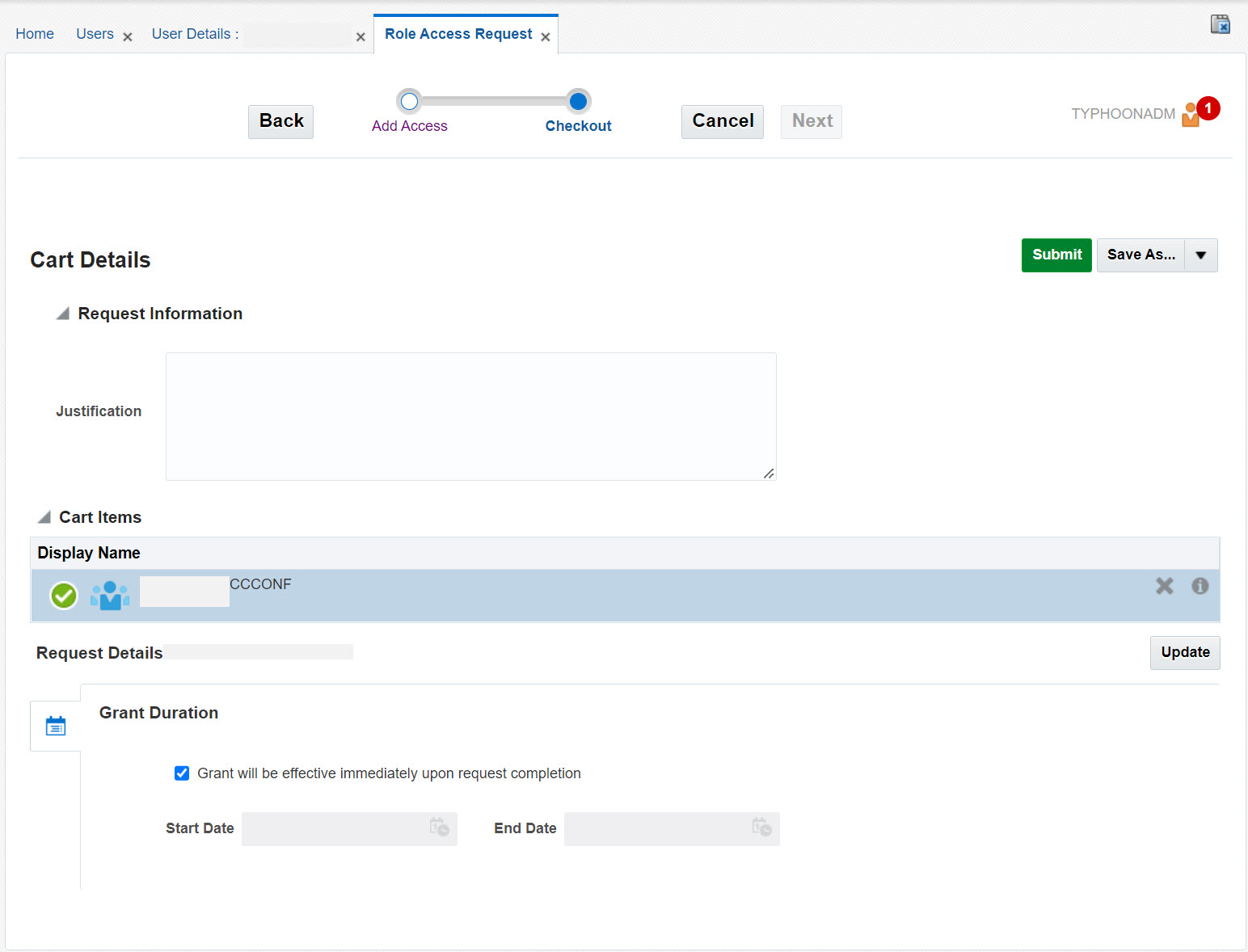The width and height of the screenshot is (1248, 952).
Task: Click inside the Justification text area
Action: pyautogui.click(x=470, y=416)
